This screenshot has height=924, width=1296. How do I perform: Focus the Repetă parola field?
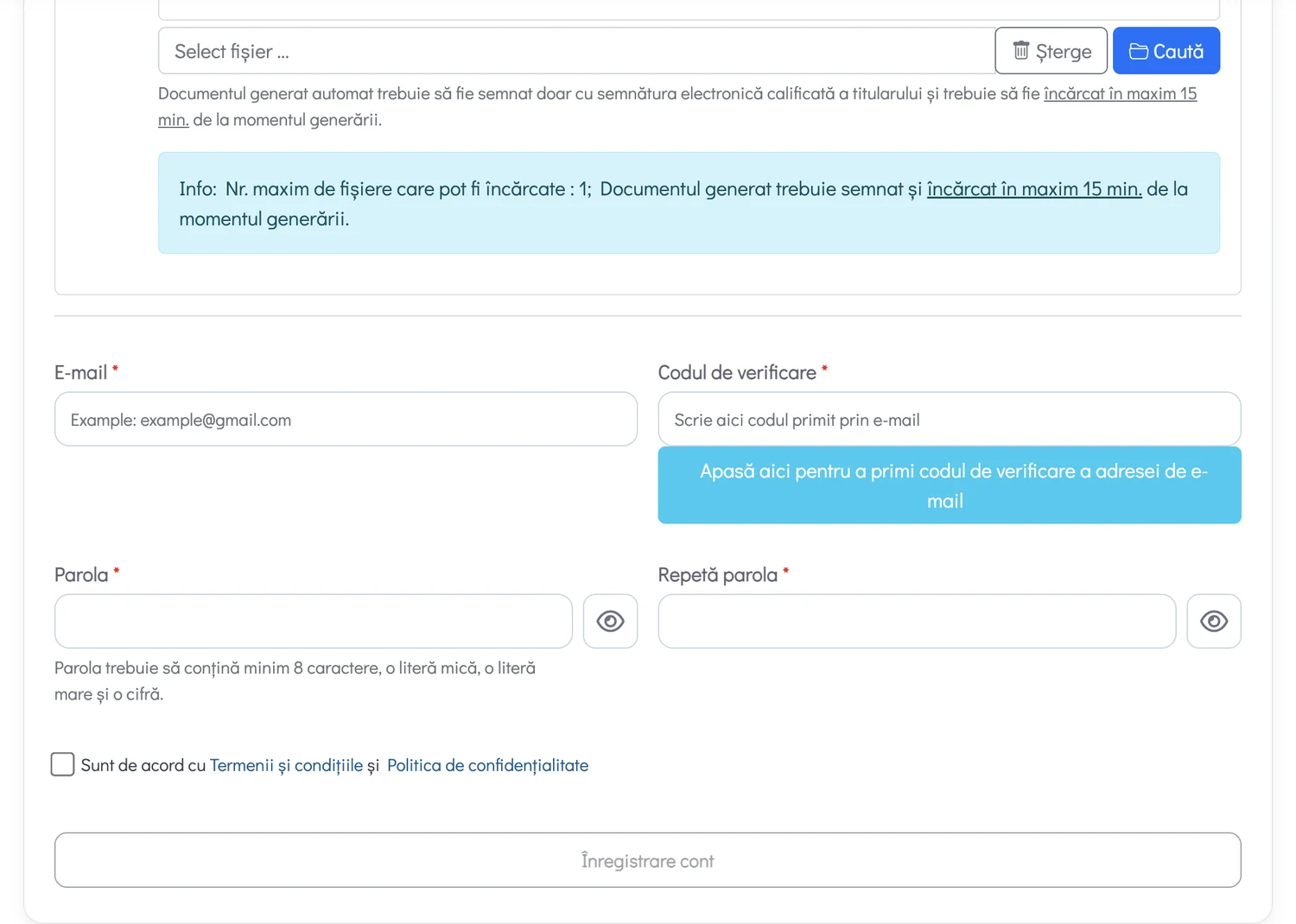point(917,621)
